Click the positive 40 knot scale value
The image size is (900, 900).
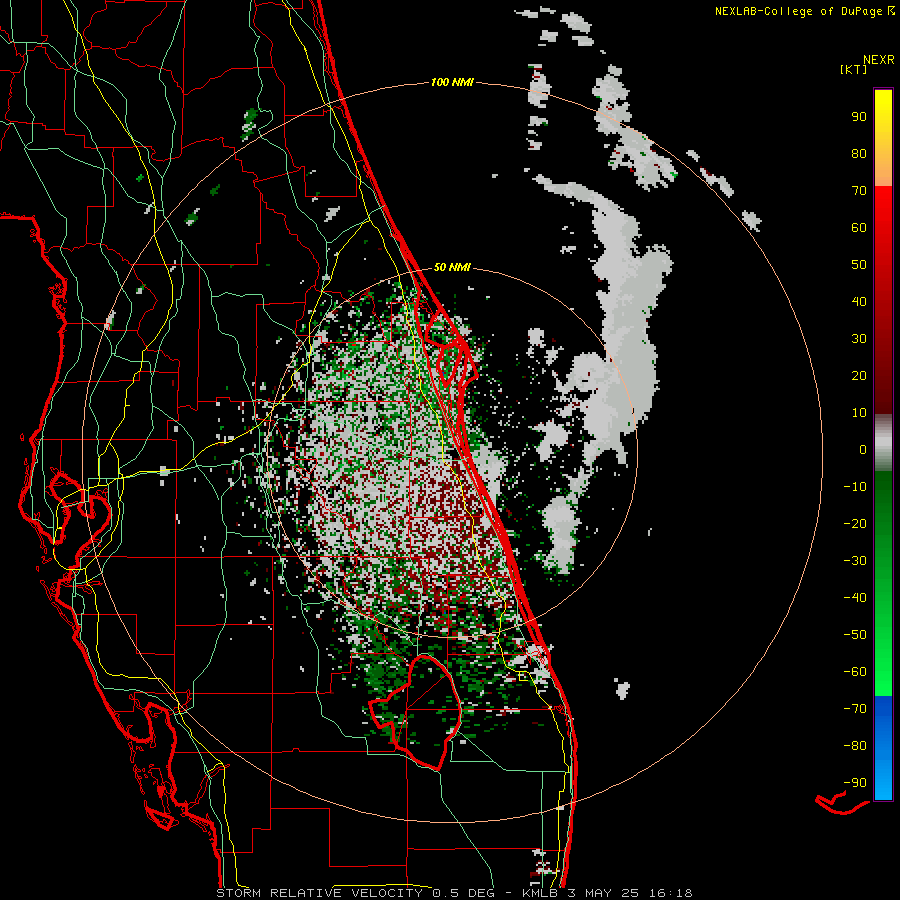(x=859, y=301)
